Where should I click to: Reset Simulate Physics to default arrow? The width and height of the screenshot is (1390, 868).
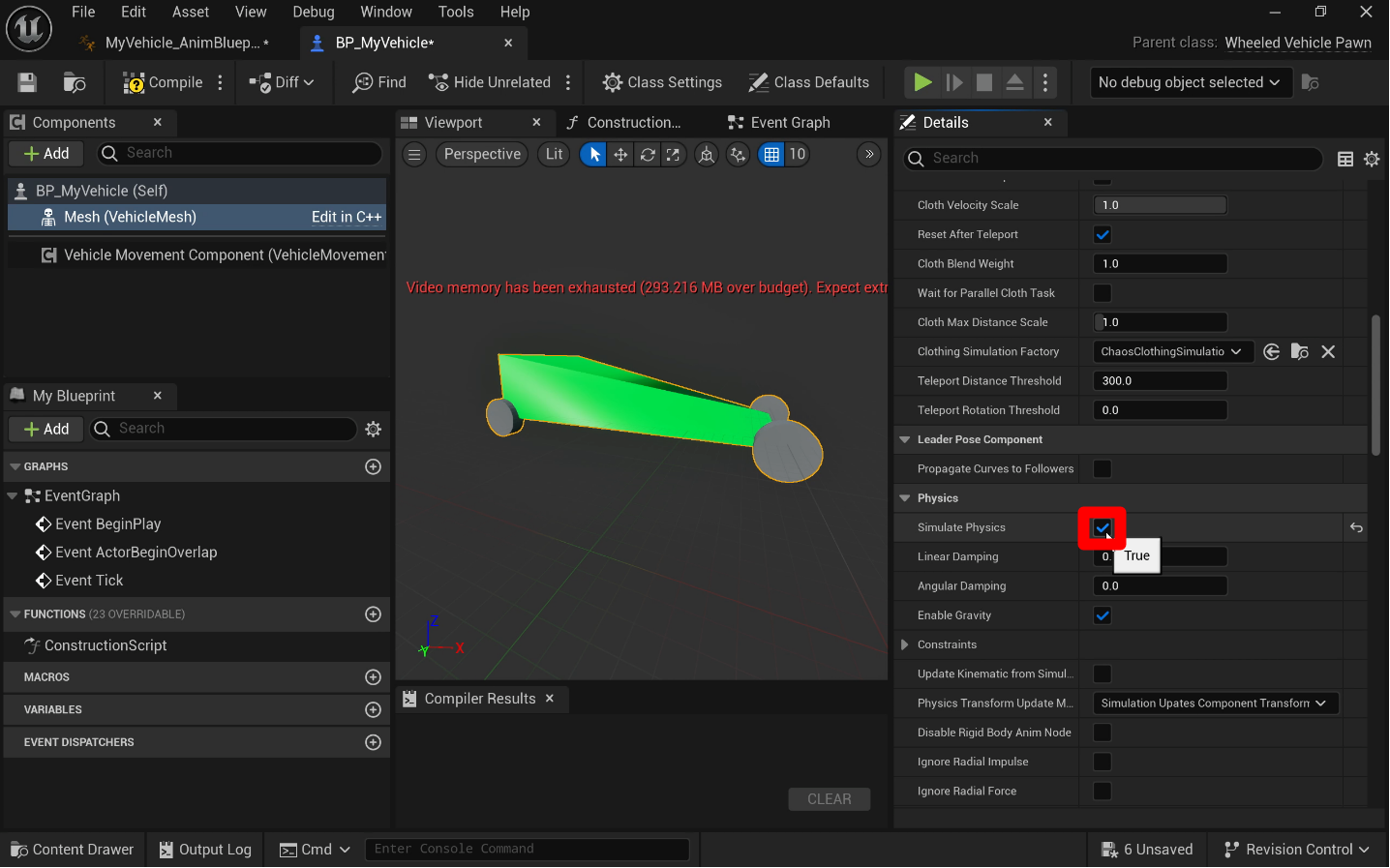click(x=1356, y=527)
